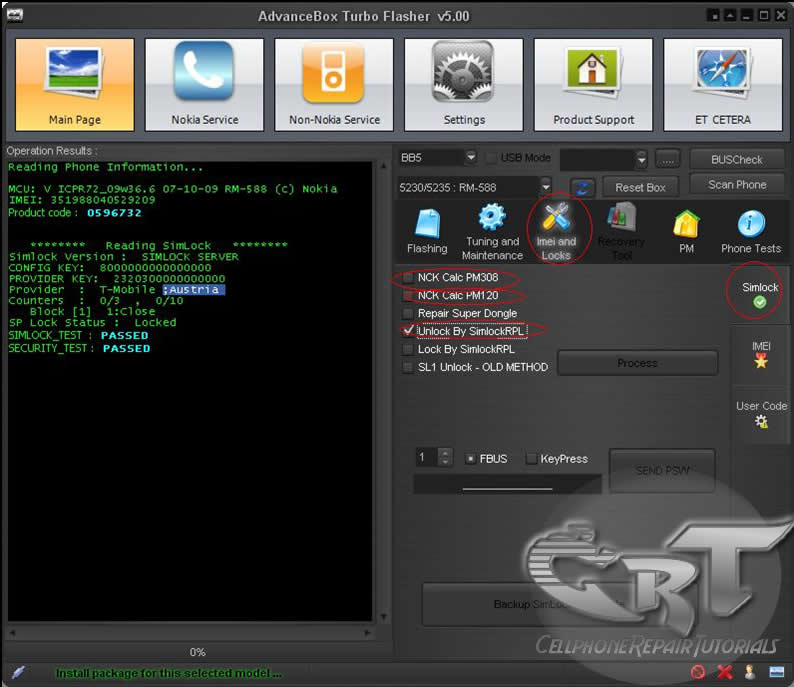Click the BUSCheck button
Viewport: 794px width, 687px height.
[x=736, y=160]
